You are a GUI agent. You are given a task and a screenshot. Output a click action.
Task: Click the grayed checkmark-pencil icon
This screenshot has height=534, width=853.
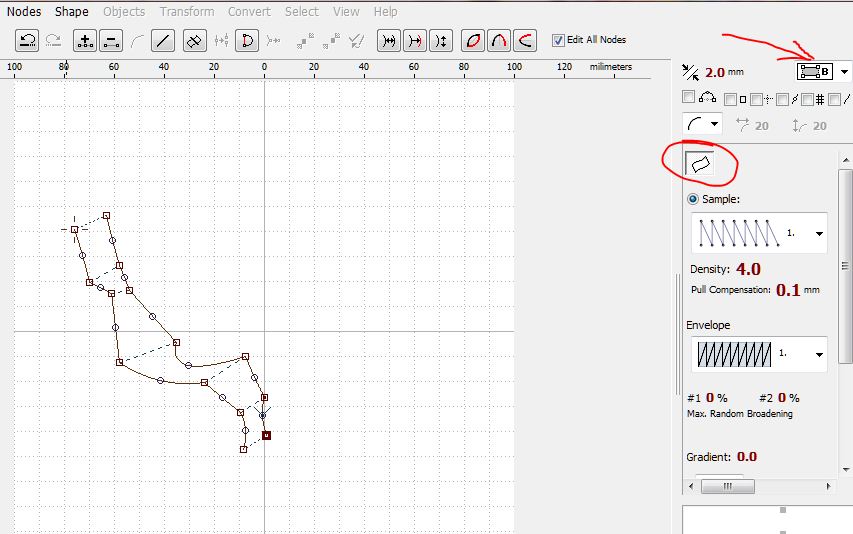(x=356, y=41)
